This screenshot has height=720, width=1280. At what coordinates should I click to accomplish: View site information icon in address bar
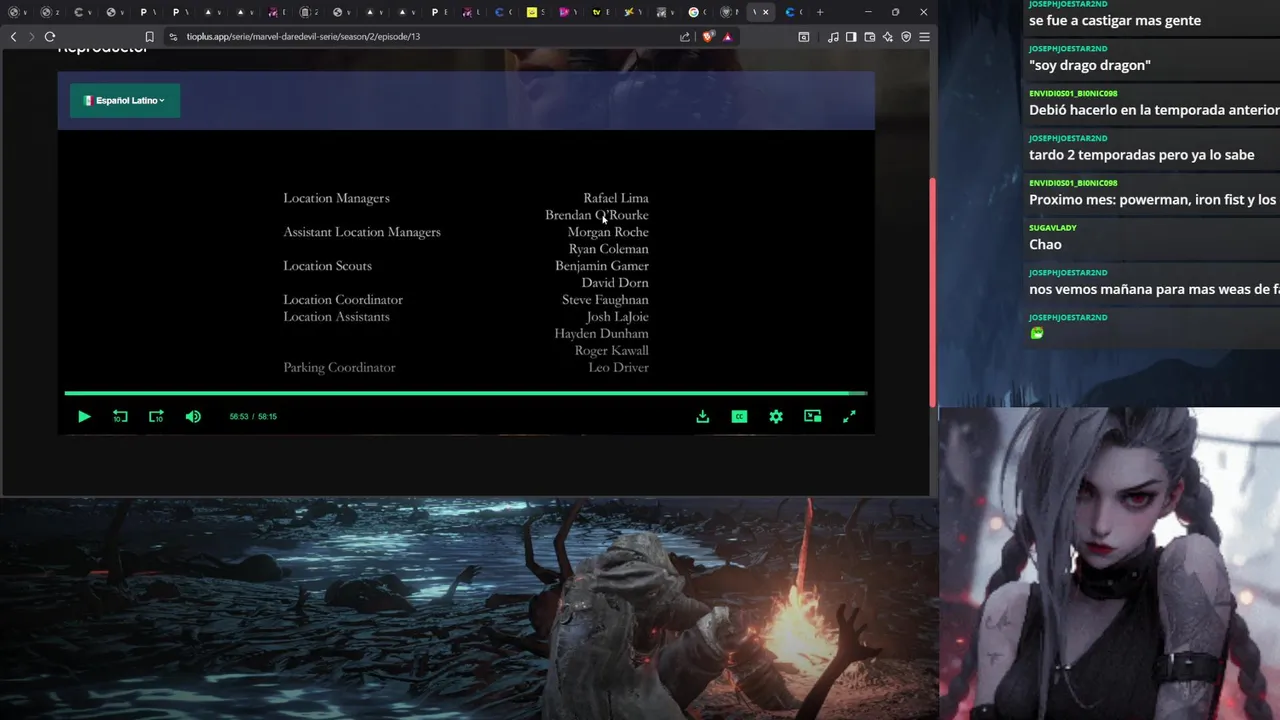(173, 37)
